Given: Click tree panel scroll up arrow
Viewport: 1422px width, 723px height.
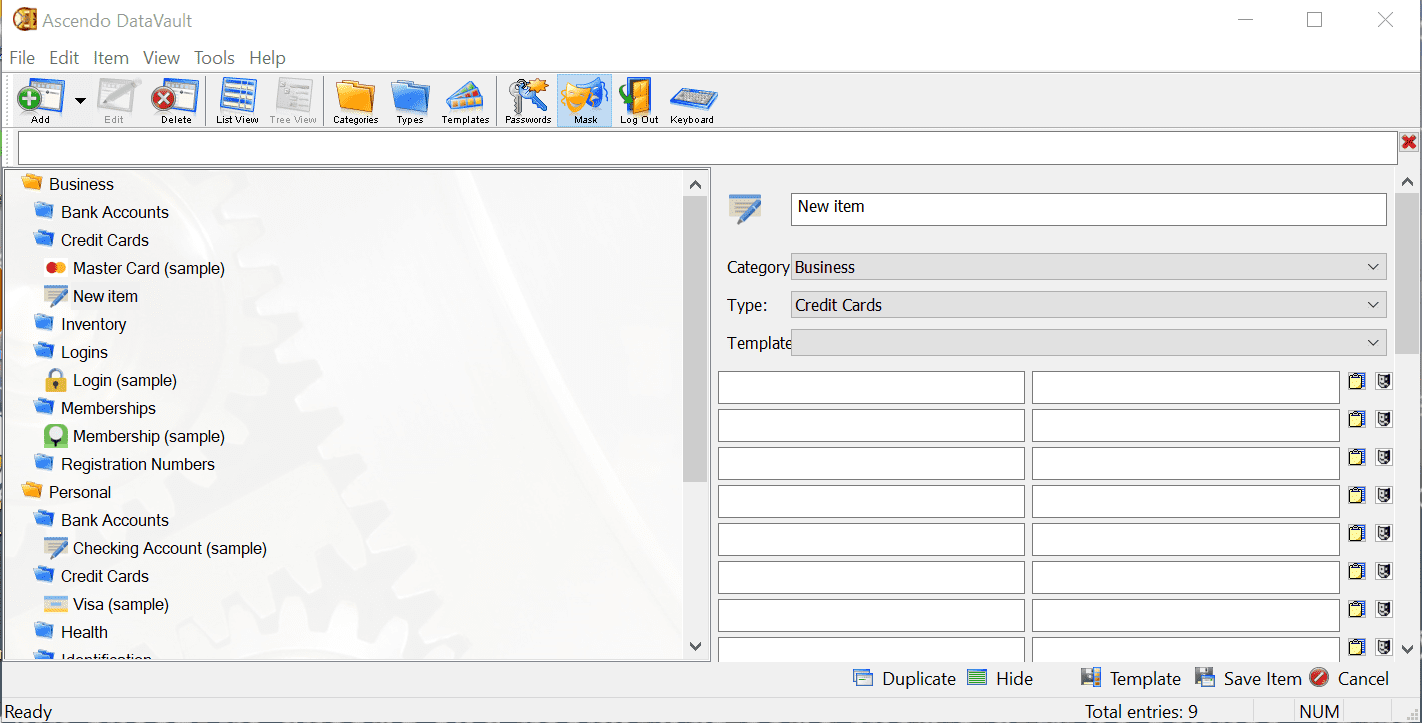Looking at the screenshot, I should click(696, 184).
